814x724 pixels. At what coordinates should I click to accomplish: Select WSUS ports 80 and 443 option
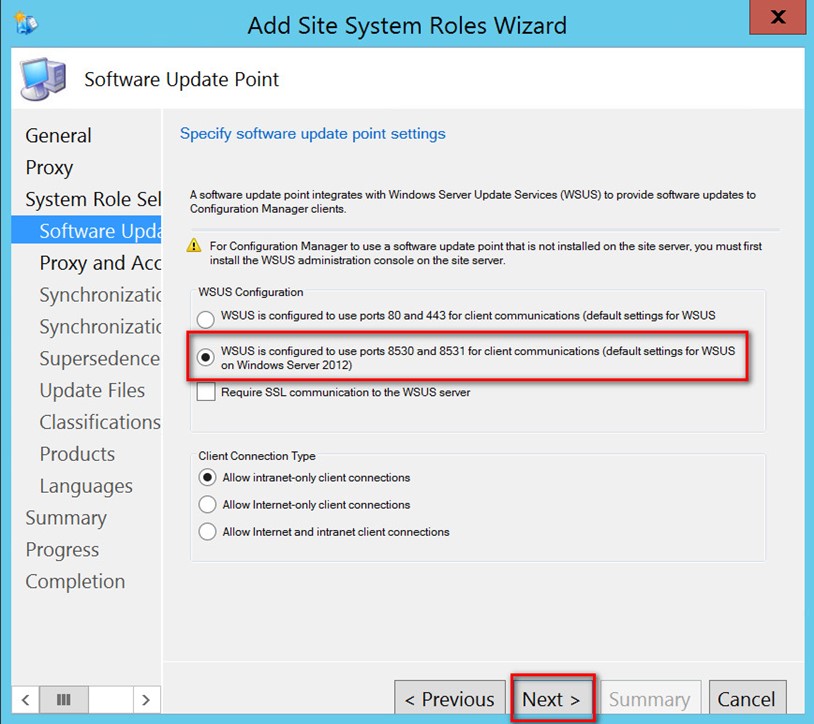(206, 319)
